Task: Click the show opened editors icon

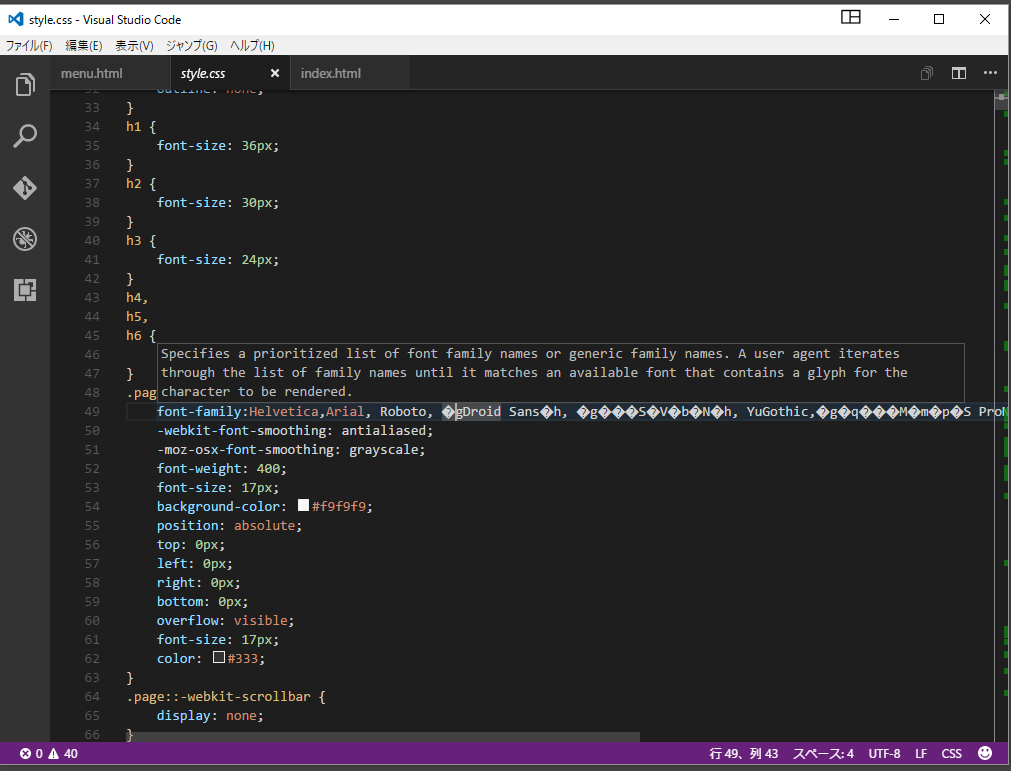Action: coord(927,73)
